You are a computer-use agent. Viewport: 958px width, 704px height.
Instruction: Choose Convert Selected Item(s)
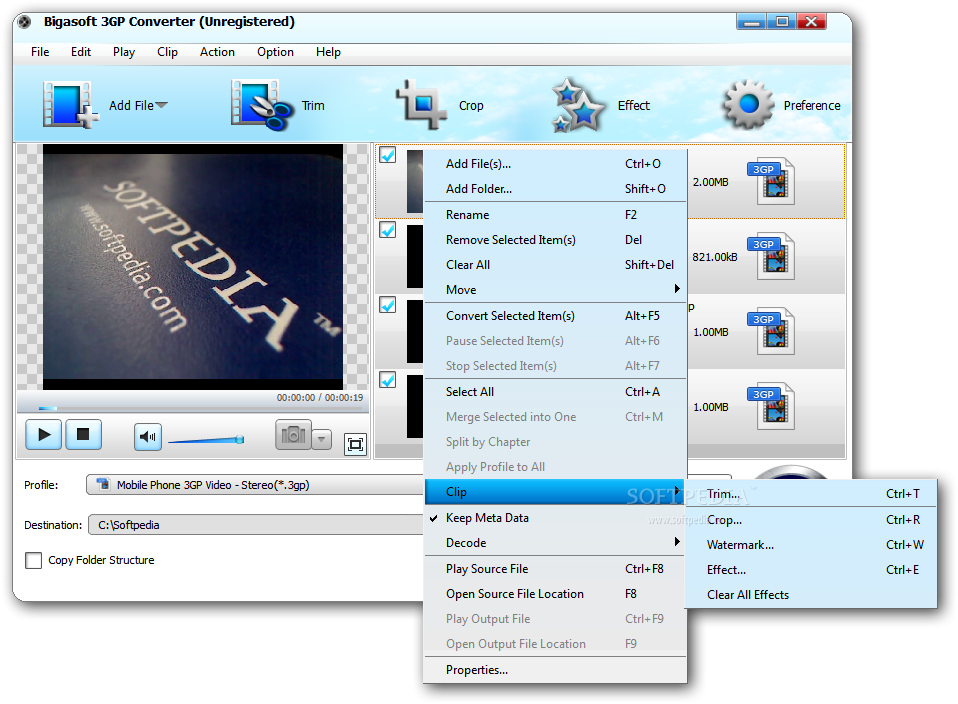point(555,316)
